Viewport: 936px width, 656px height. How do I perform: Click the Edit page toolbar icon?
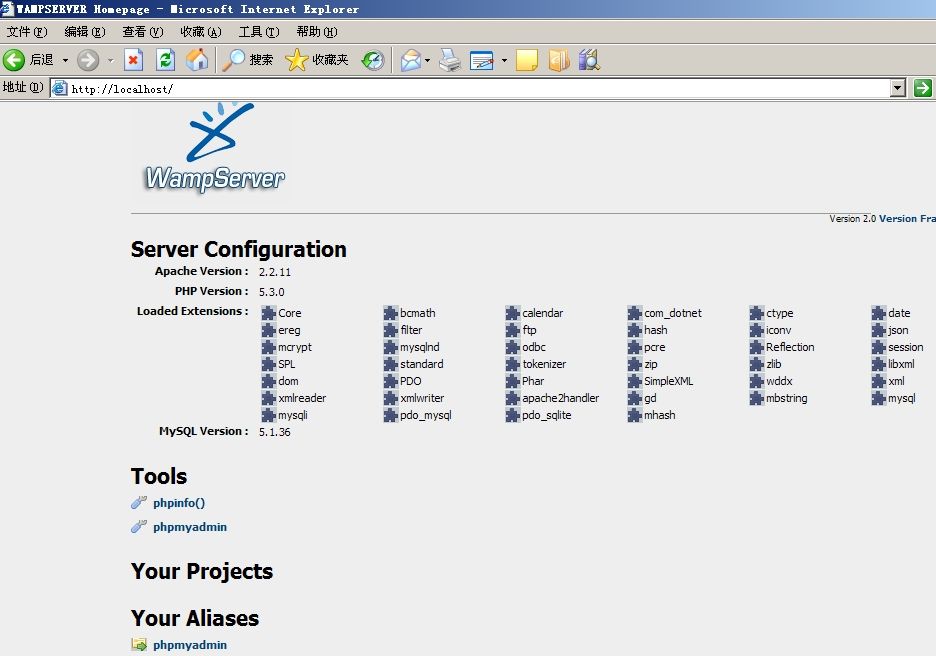[x=482, y=60]
